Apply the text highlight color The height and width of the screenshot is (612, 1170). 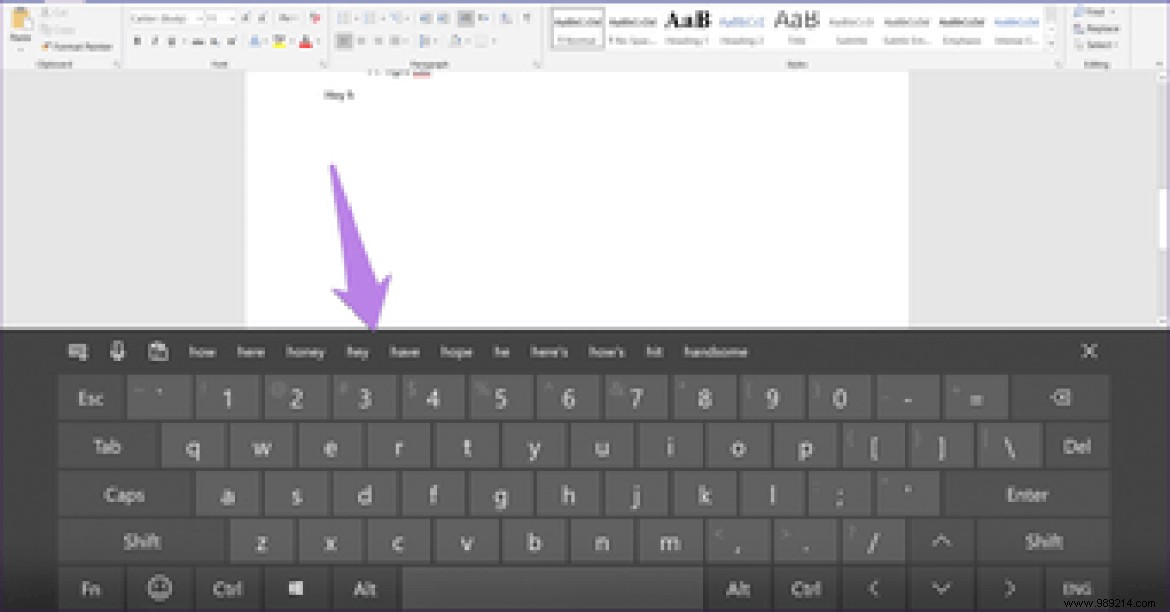[280, 41]
